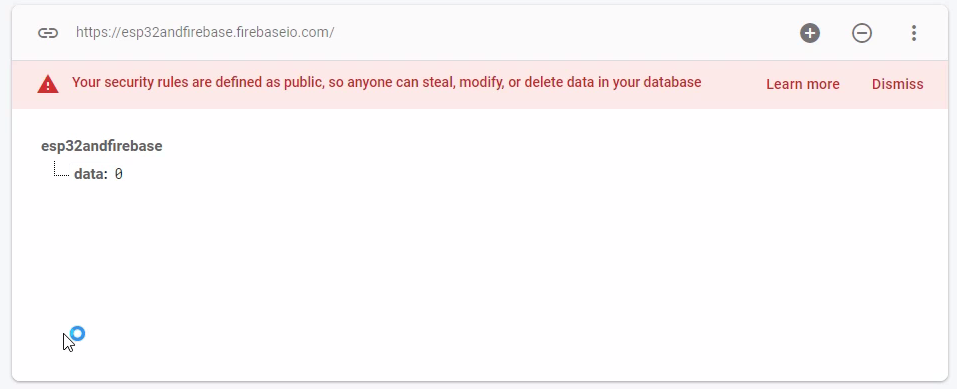Select the data key in the tree
957x389 pixels.
point(87,174)
